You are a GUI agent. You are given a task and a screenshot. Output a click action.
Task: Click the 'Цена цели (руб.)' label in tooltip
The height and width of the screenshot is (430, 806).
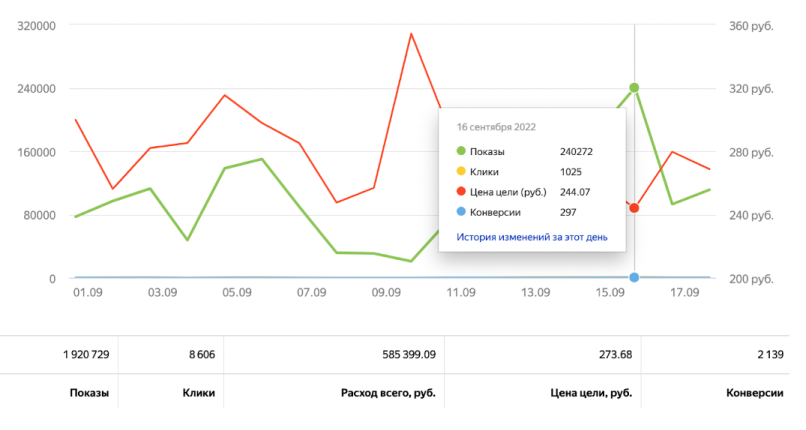508,192
